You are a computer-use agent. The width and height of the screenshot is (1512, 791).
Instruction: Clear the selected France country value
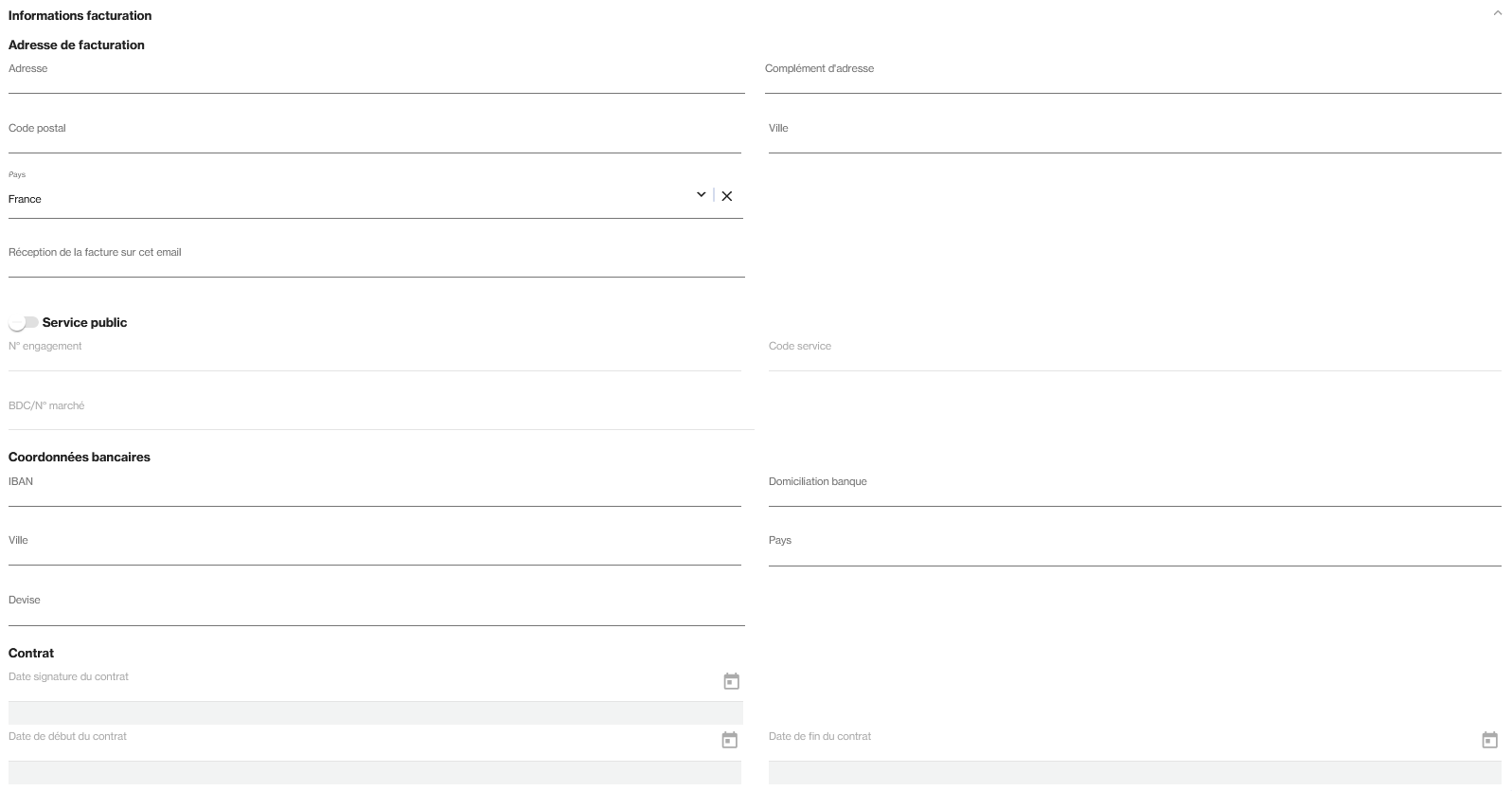[x=727, y=196]
